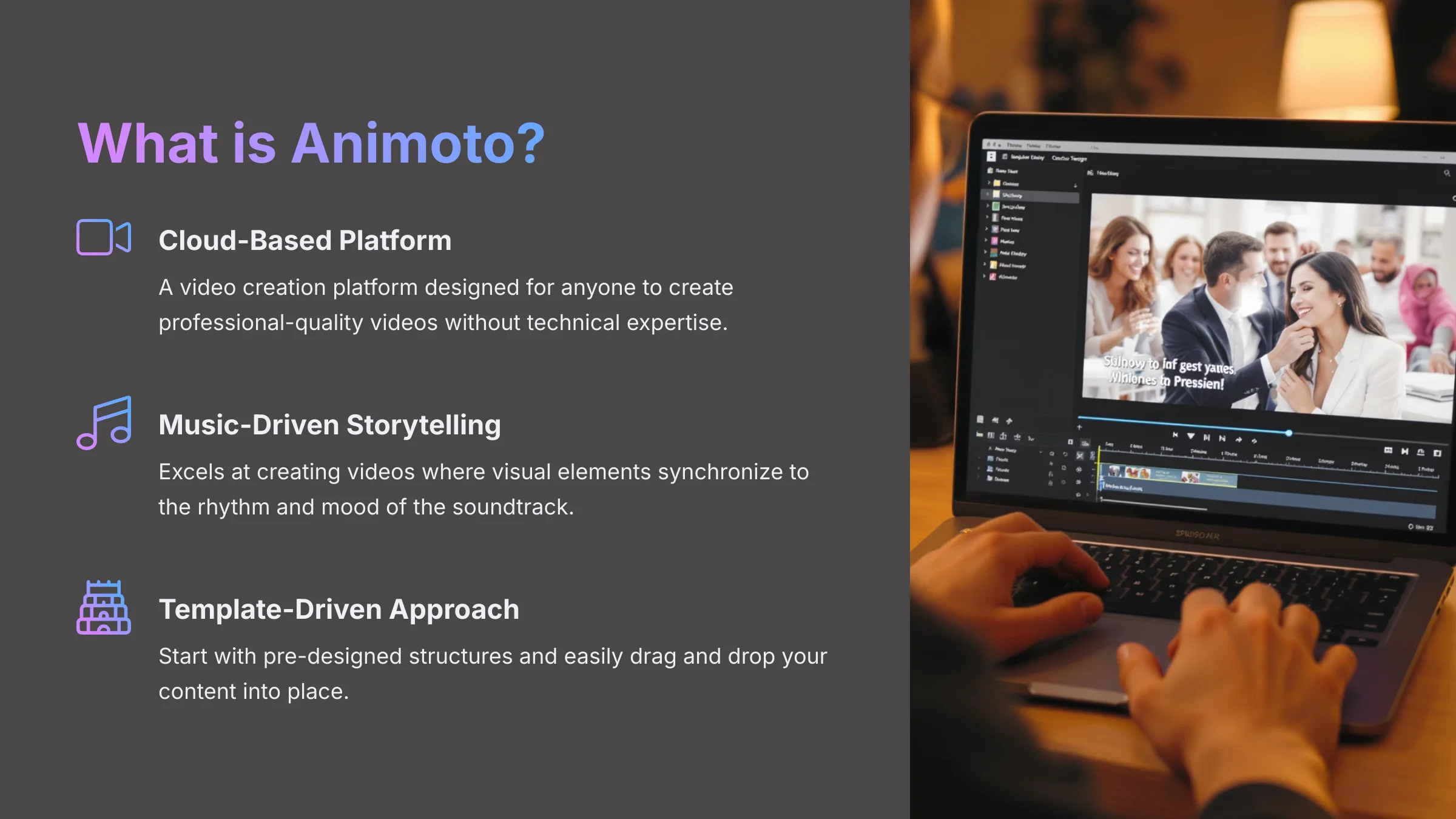Click the skip-to-start playback icon under the preview
The image size is (1456, 819).
coord(1175,435)
